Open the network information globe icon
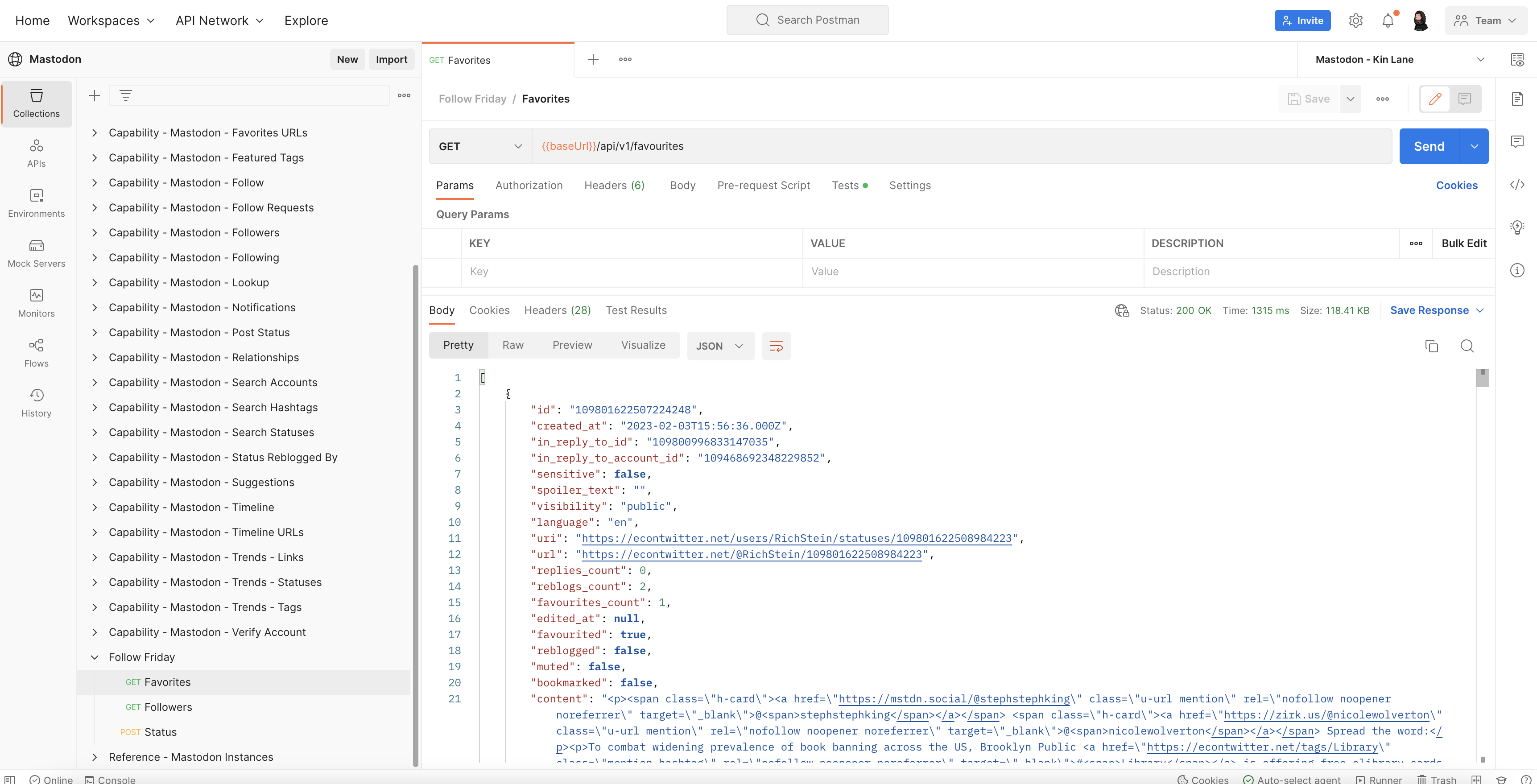 1122,310
